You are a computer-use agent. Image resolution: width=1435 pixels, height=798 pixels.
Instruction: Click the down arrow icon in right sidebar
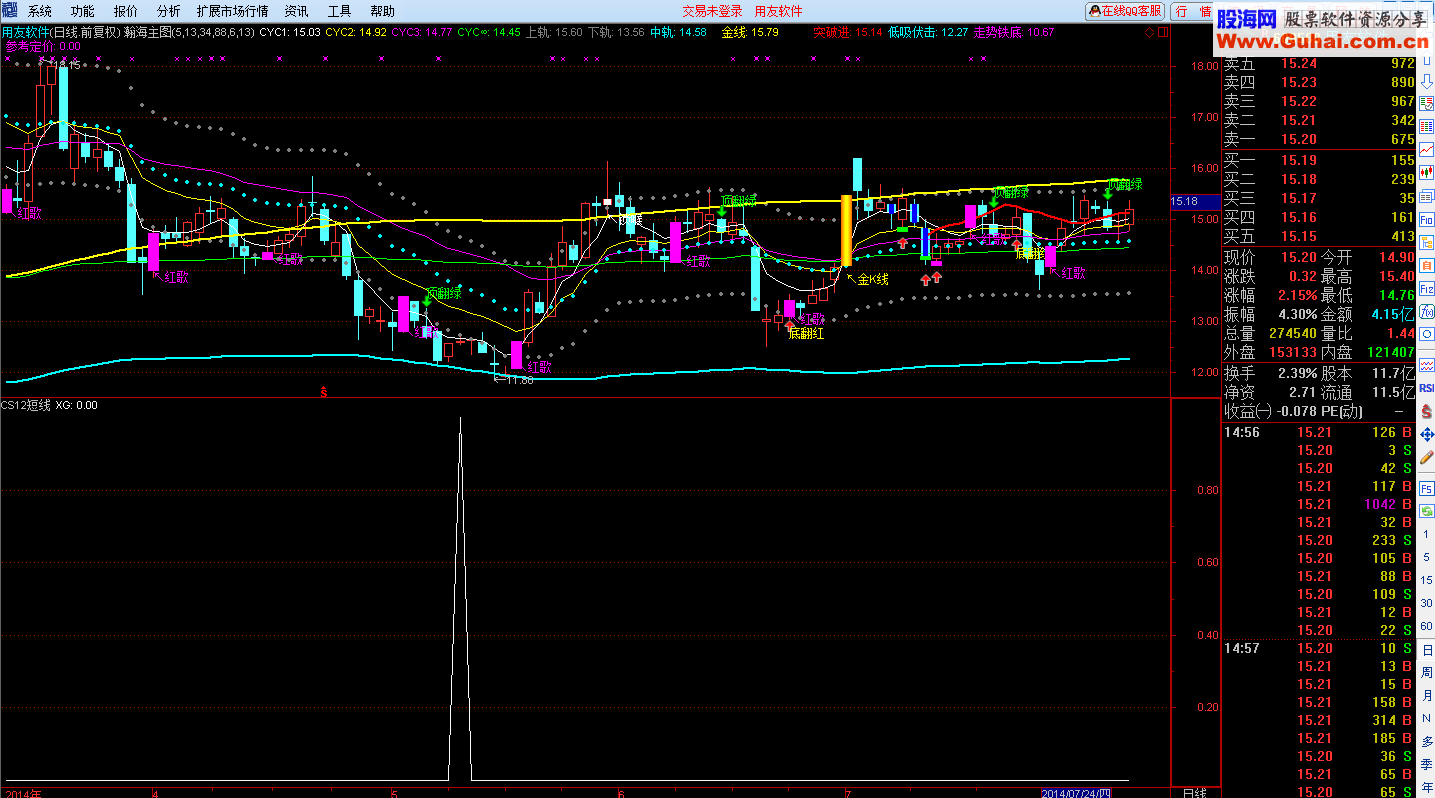click(x=1427, y=82)
